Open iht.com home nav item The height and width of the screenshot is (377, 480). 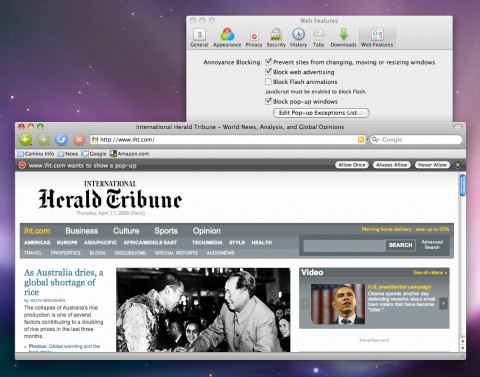pyautogui.click(x=37, y=231)
